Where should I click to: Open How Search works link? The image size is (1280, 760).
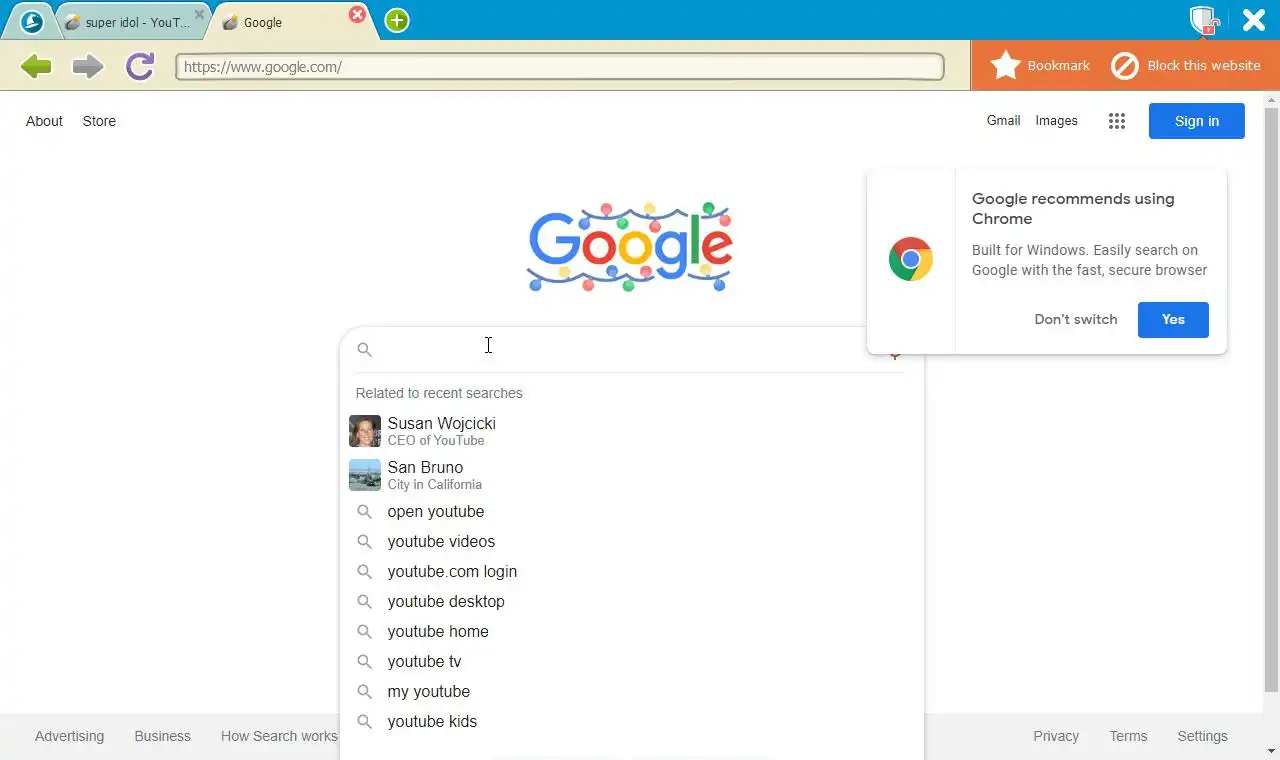click(279, 736)
